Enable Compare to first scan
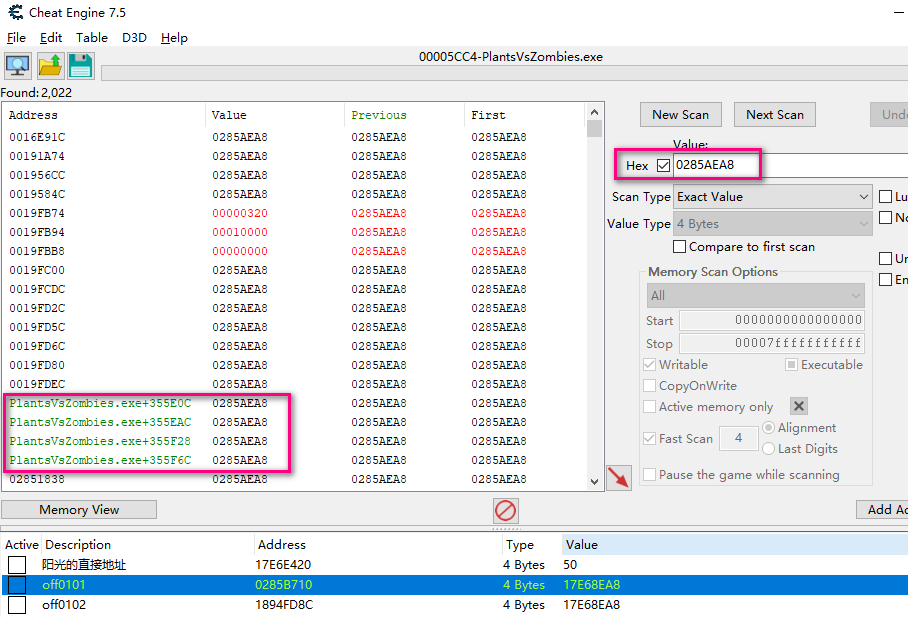908x617 pixels. pos(680,247)
